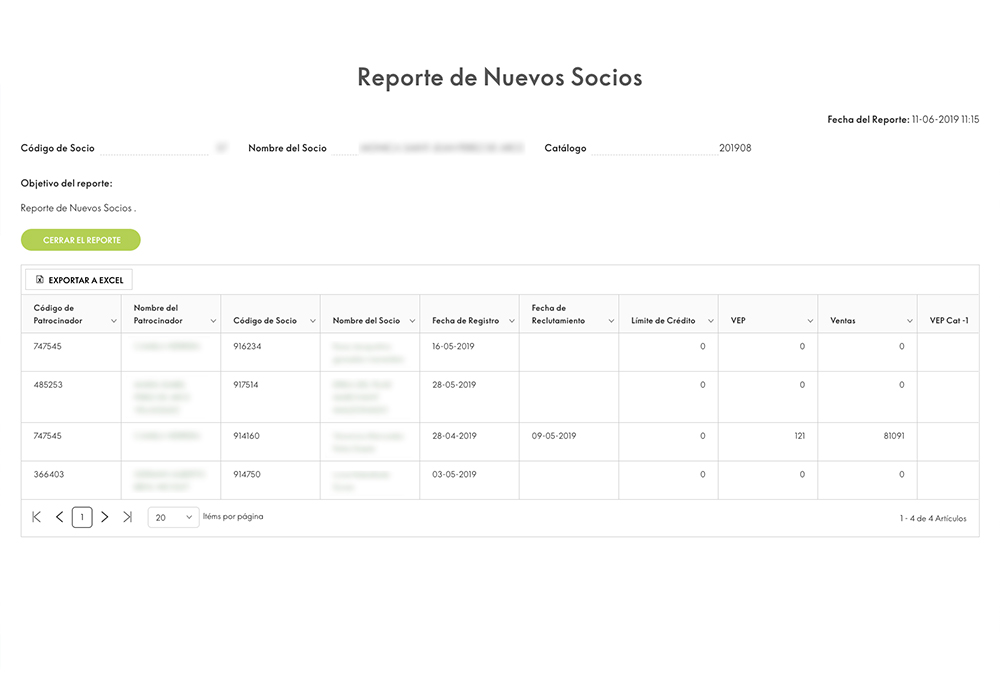This screenshot has width=1000, height=700.
Task: Open the Ventas column menu arrow
Action: click(x=909, y=321)
